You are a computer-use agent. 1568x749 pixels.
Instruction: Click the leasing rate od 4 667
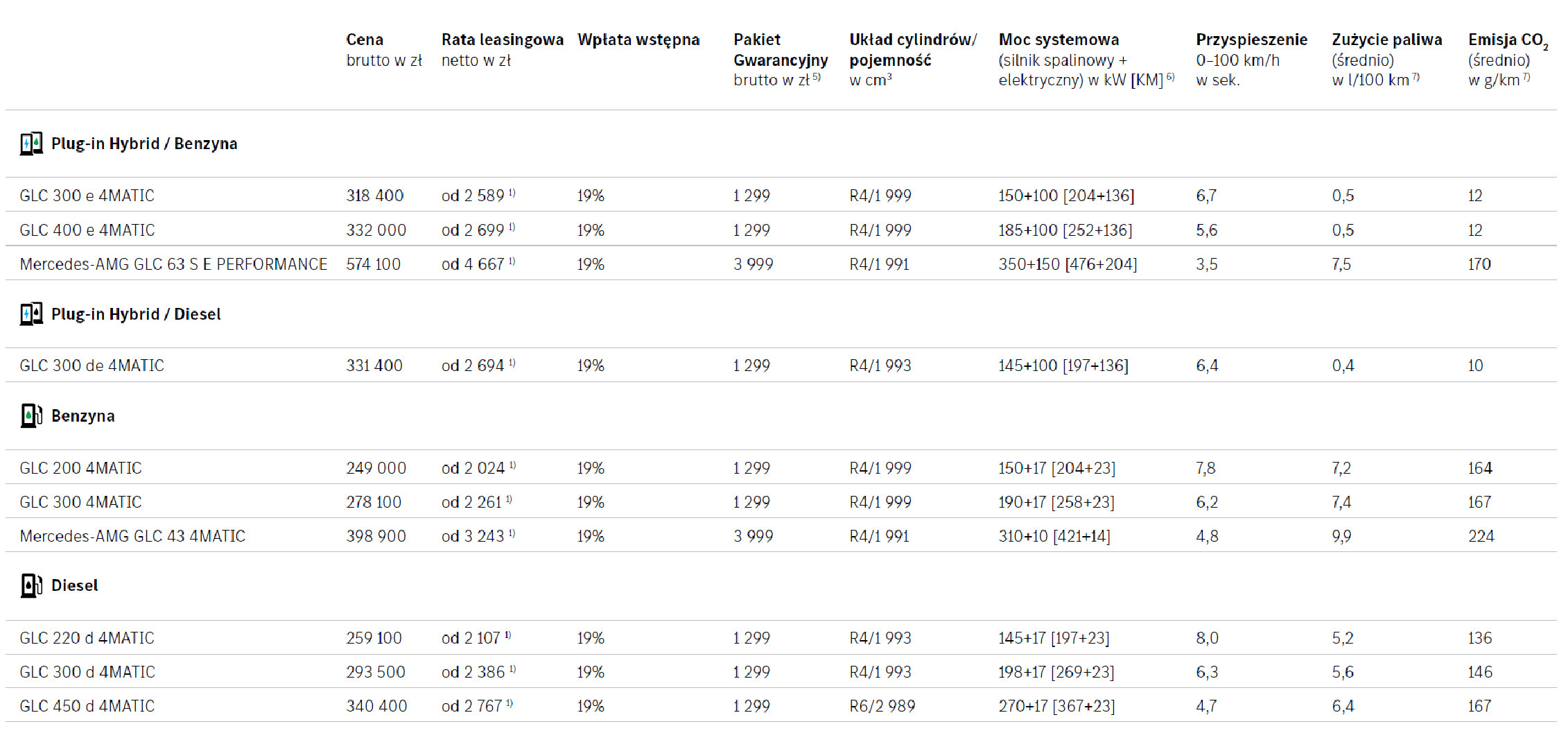(x=473, y=264)
